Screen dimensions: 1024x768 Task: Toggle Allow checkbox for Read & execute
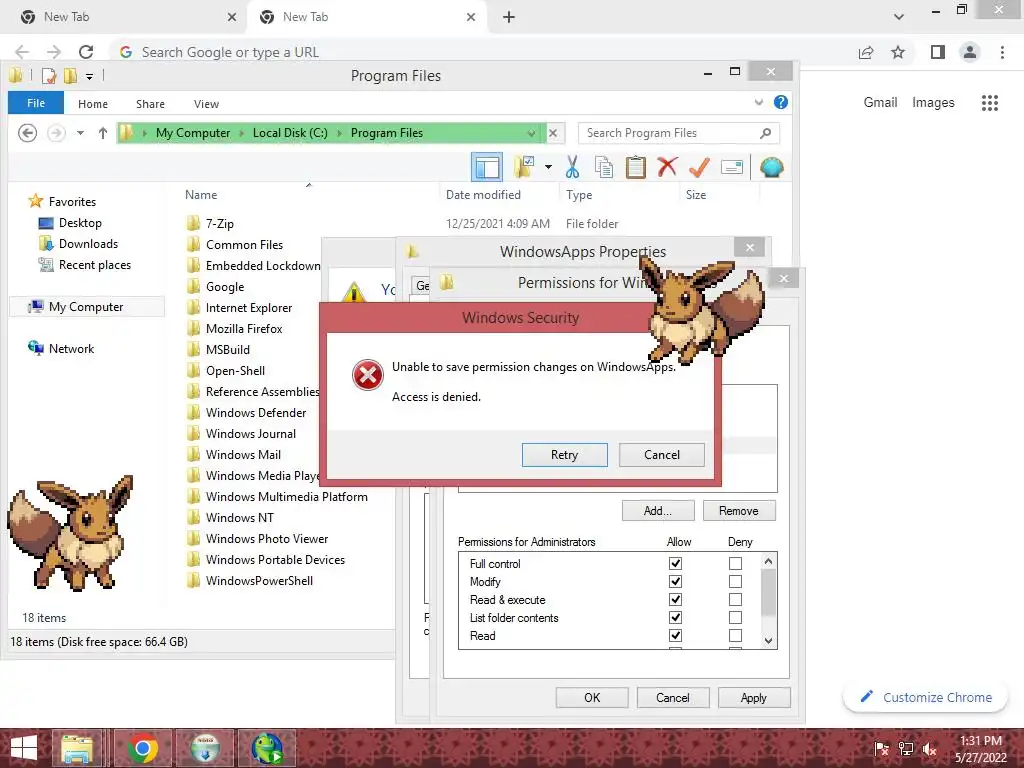tap(675, 600)
